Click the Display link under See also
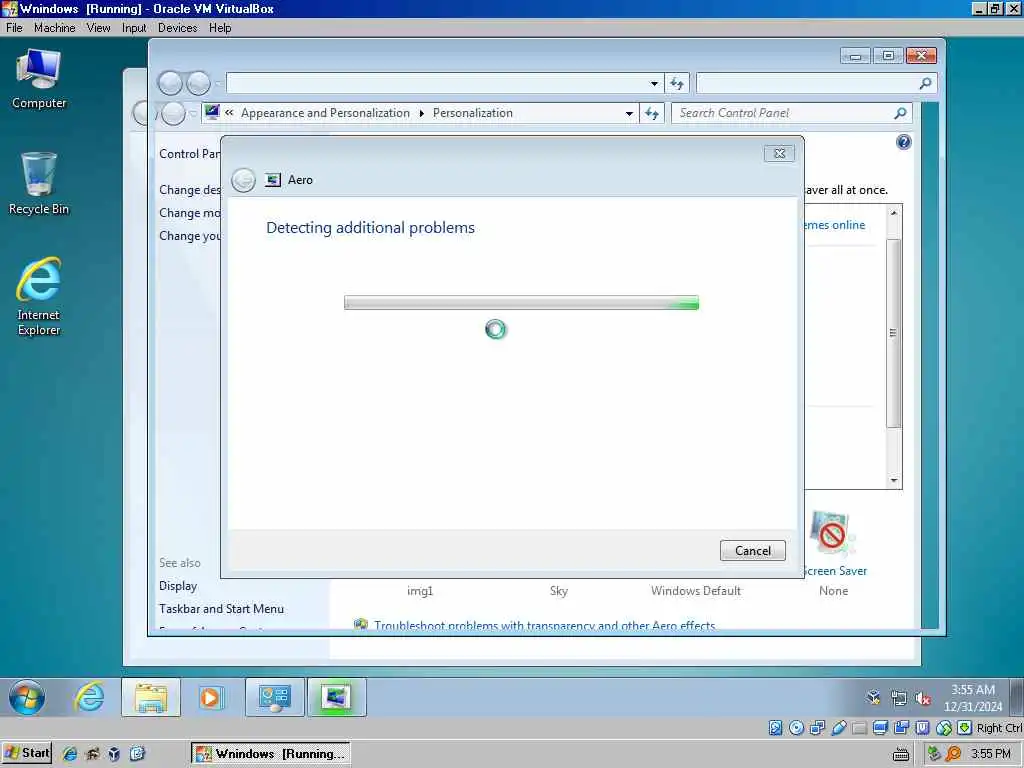 coord(178,586)
